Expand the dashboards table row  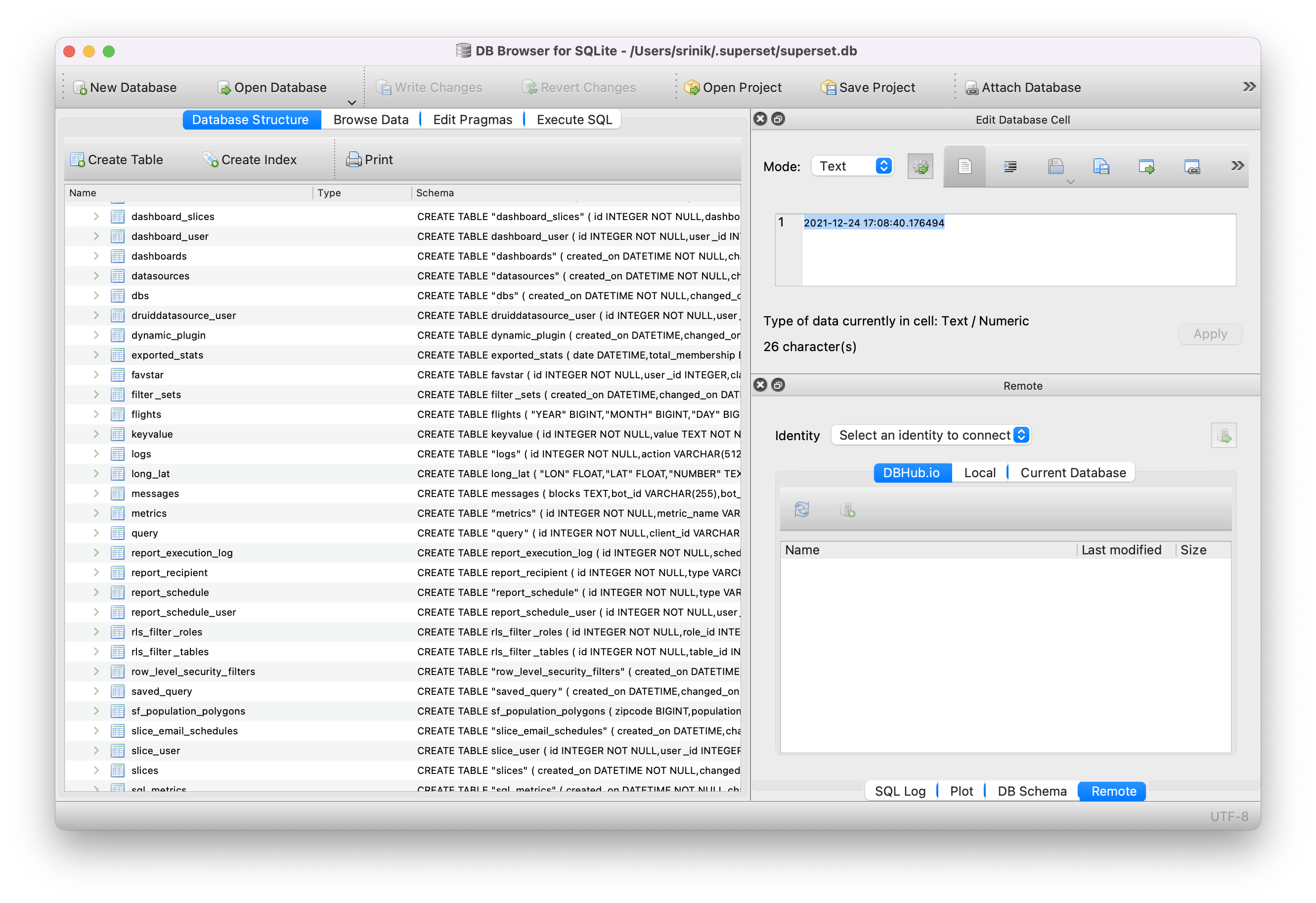click(96, 256)
